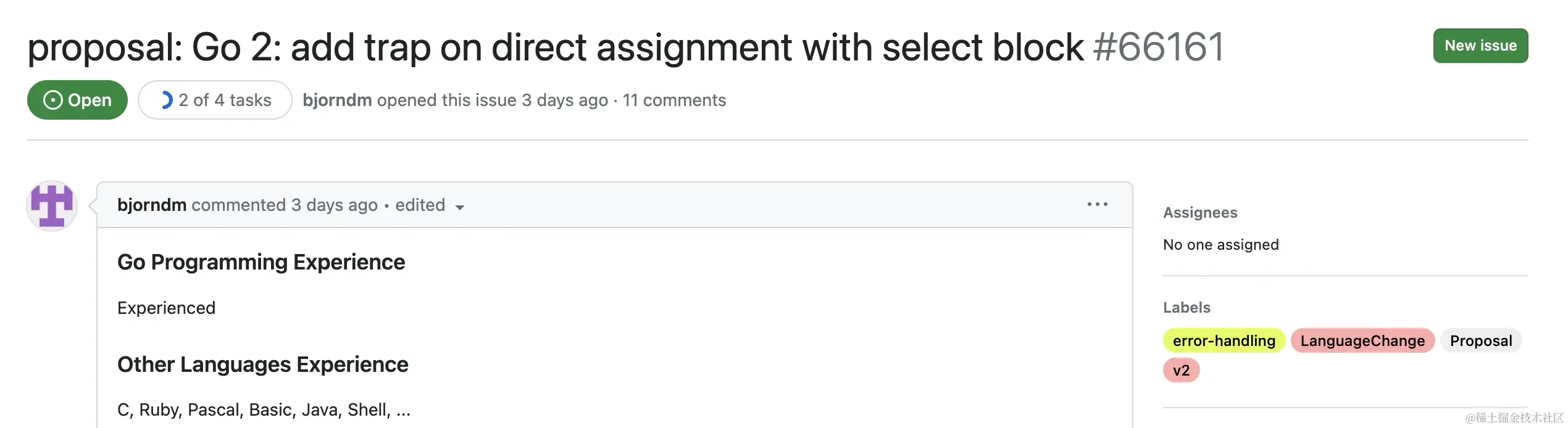Open bjorndm's purple avatar image

(x=52, y=206)
